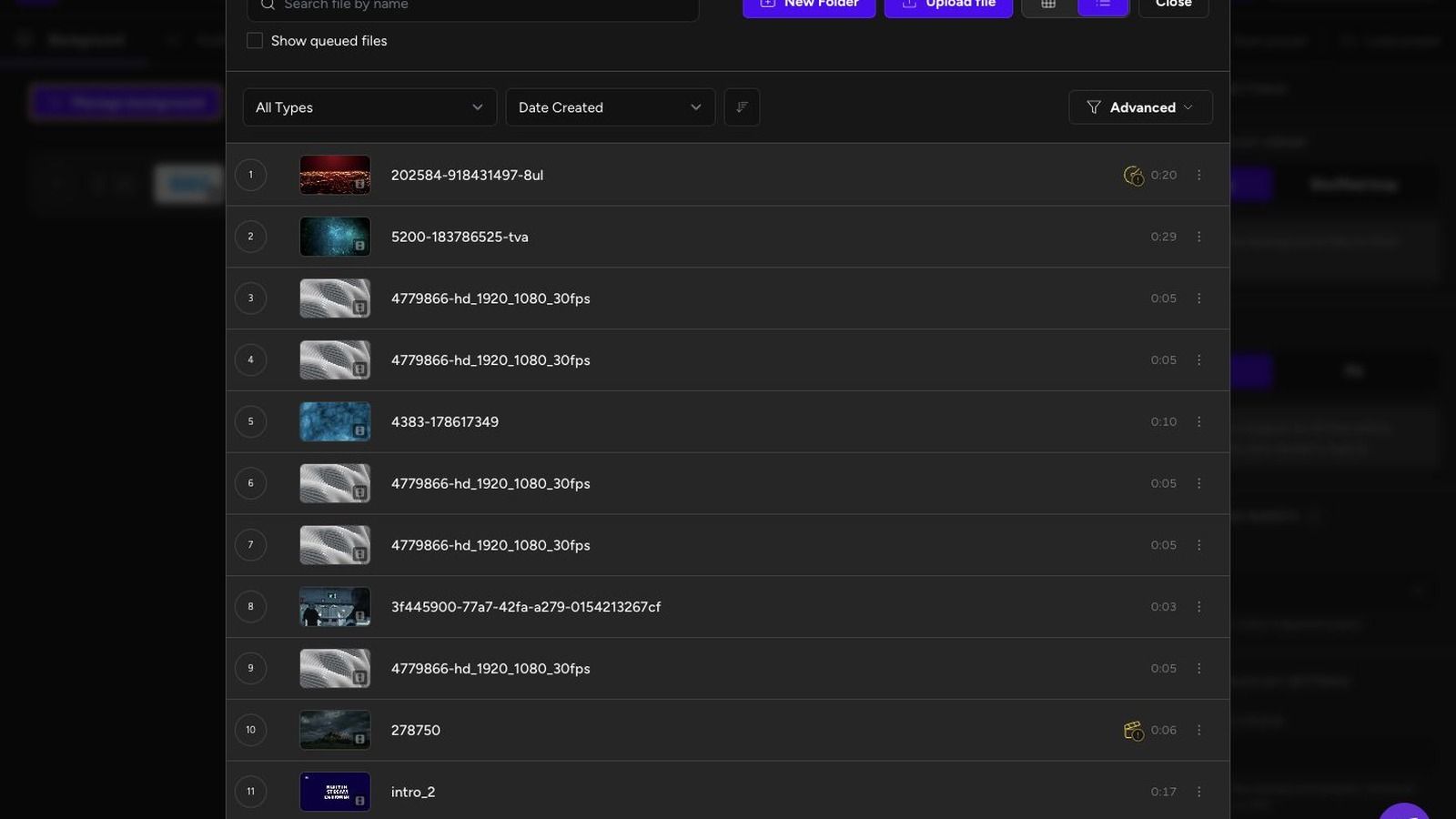Open options menu for 5200-183786525-tva

pyautogui.click(x=1198, y=237)
